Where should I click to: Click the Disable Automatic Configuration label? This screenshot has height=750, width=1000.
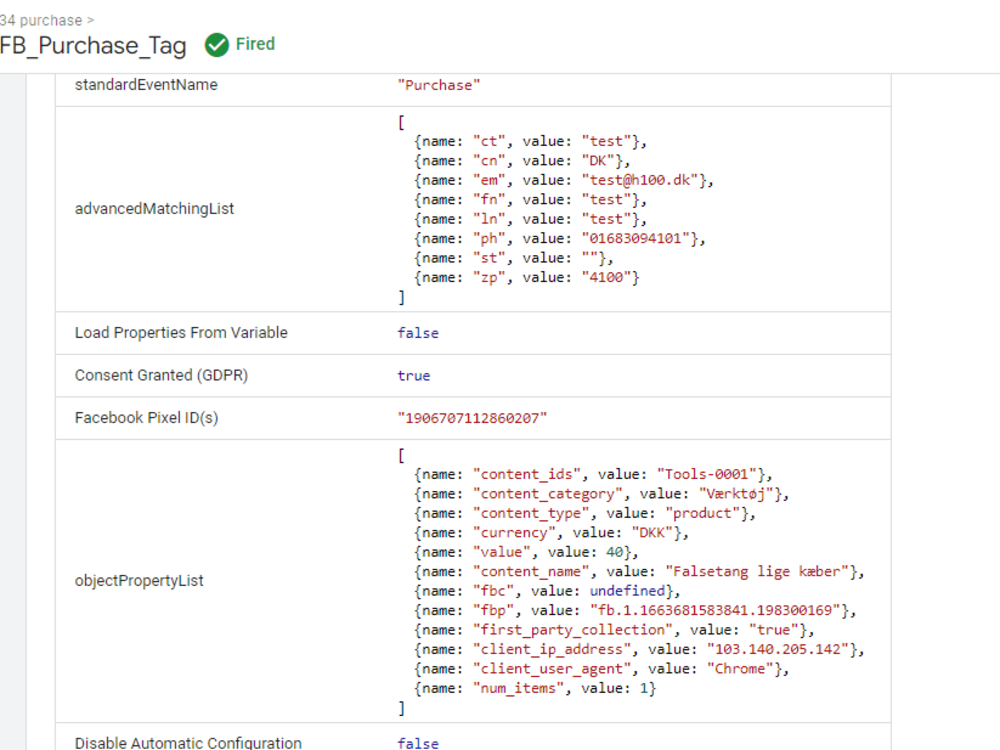click(188, 743)
